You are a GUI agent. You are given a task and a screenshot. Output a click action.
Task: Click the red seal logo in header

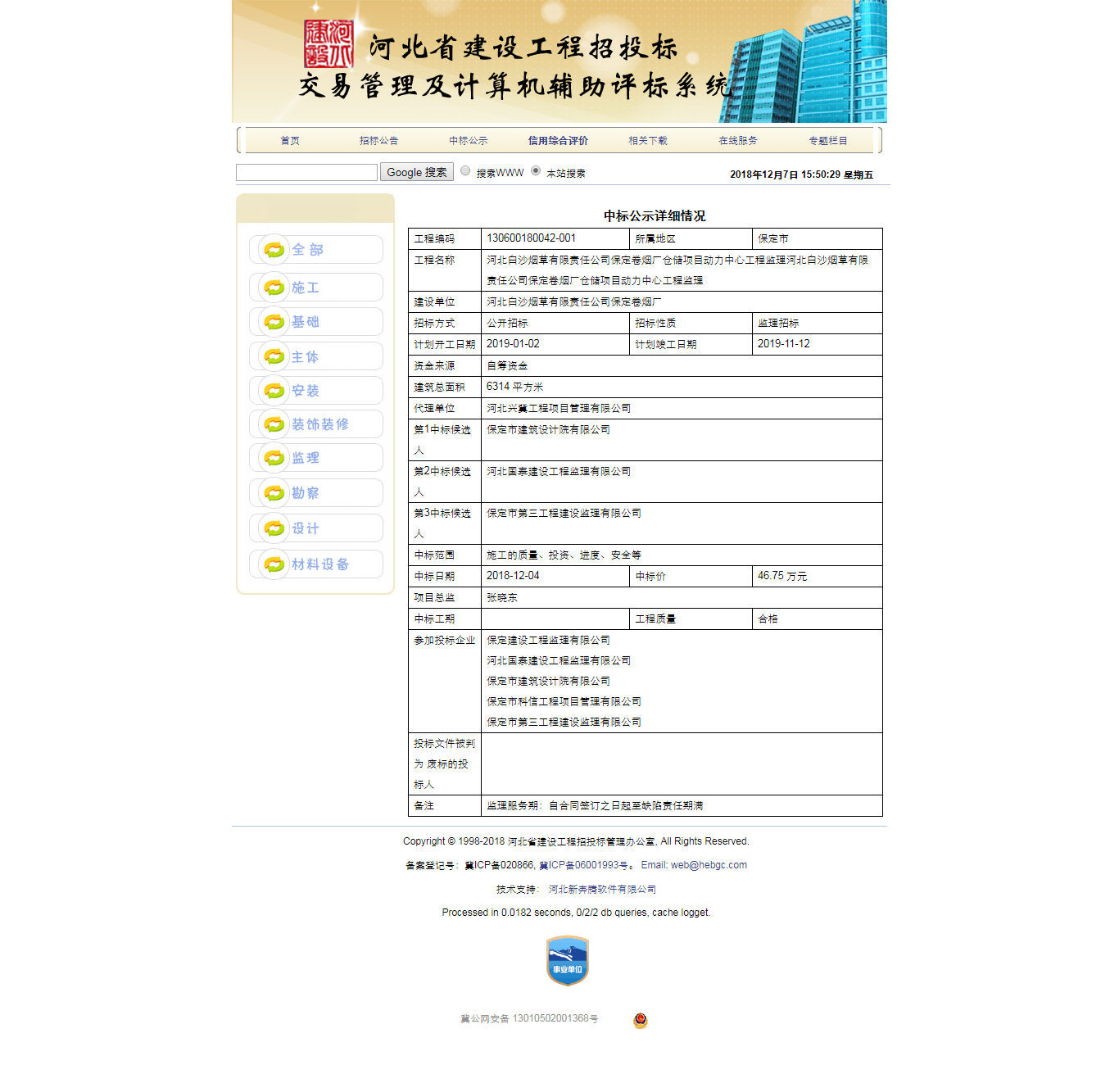tap(328, 44)
